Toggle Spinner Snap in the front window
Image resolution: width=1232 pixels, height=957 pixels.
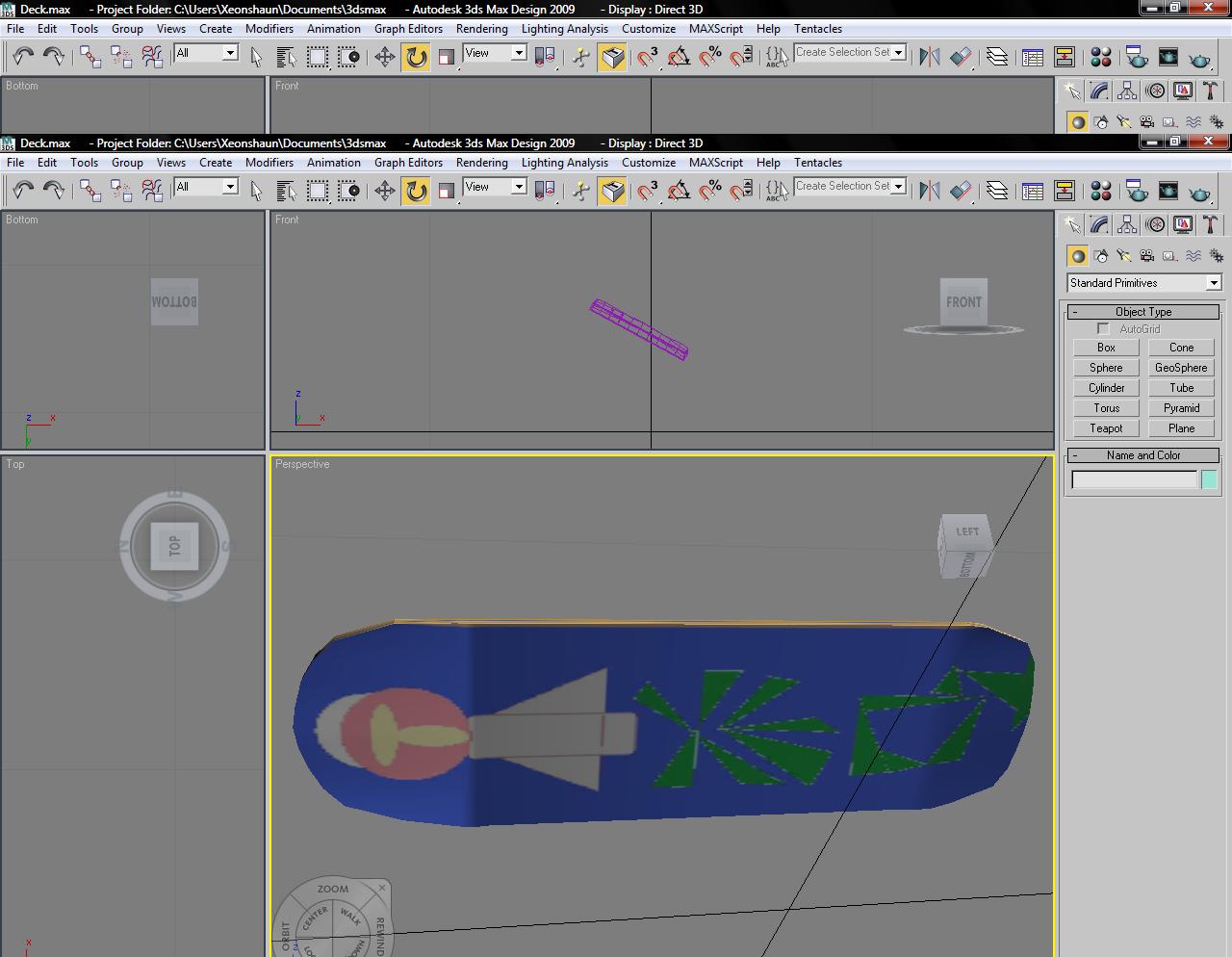click(741, 191)
